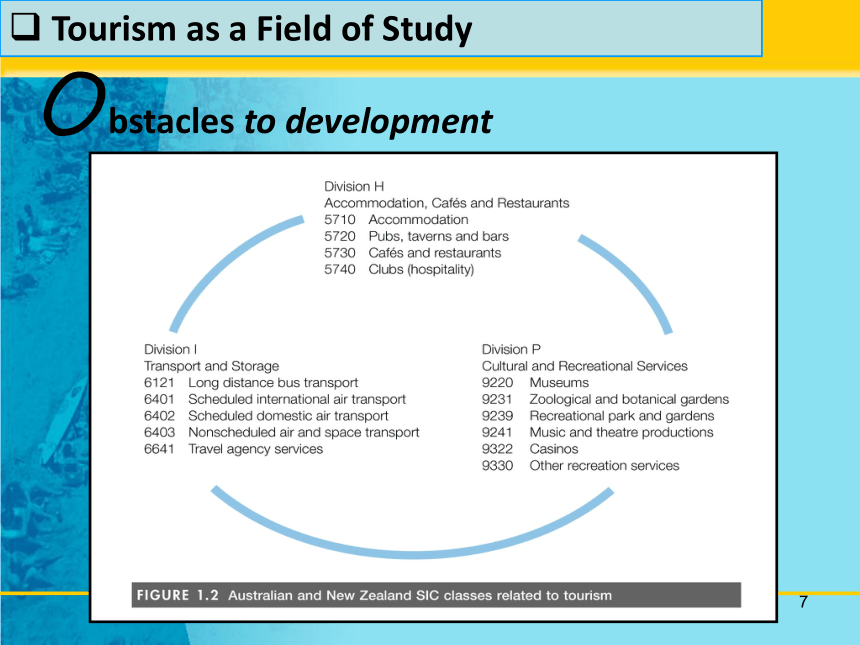Select the 'Transport and Storage' line
The height and width of the screenshot is (645, 860).
[211, 366]
